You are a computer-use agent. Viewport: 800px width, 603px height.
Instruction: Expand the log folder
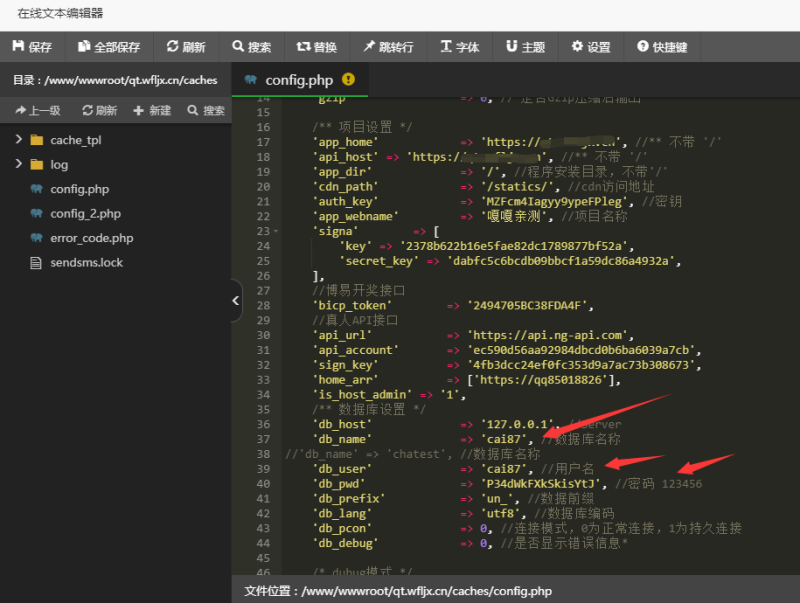coord(19,164)
